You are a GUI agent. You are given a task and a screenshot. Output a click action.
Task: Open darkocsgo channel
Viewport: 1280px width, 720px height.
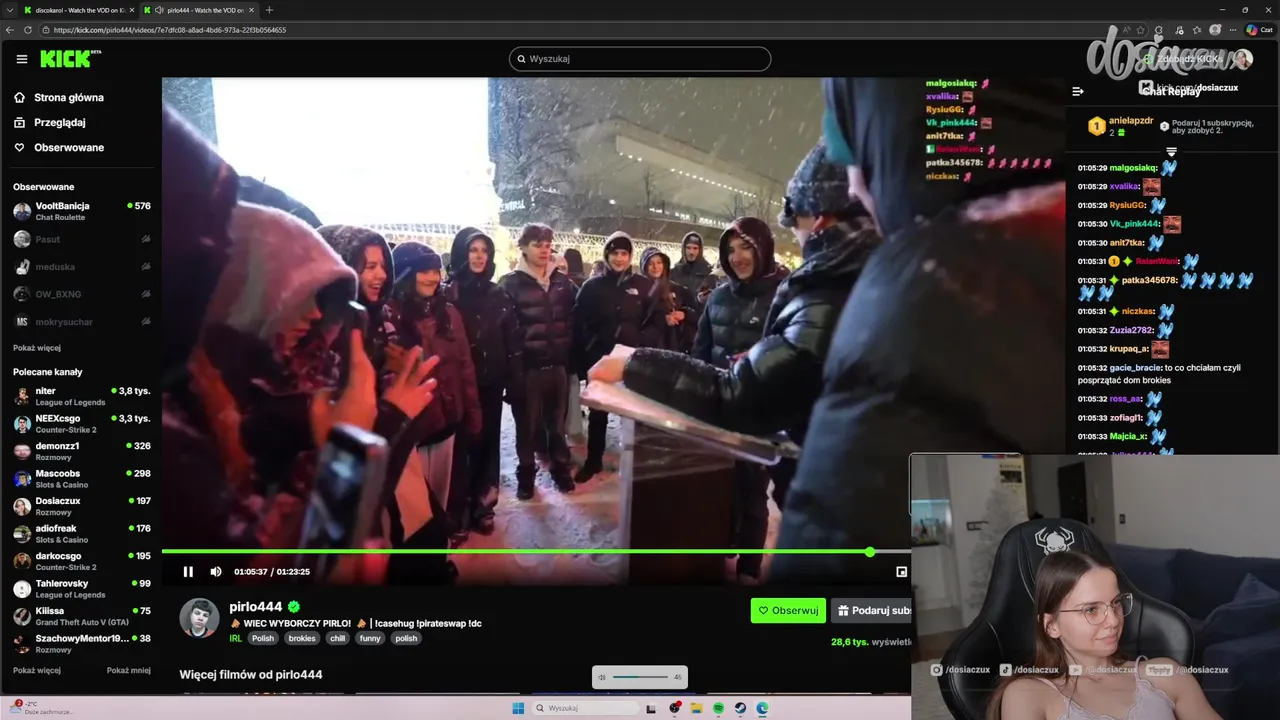pyautogui.click(x=81, y=561)
